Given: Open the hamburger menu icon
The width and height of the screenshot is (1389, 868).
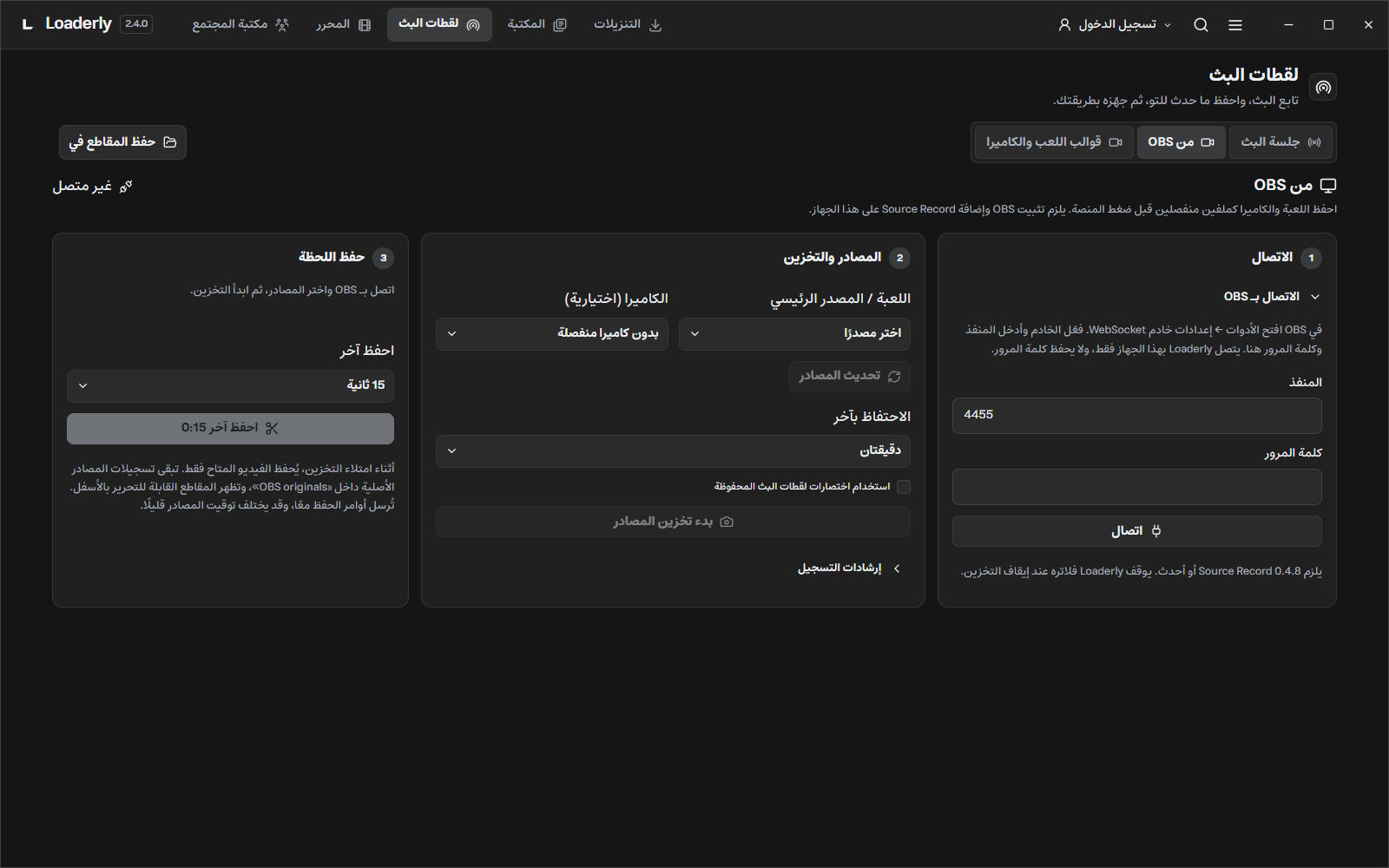Looking at the screenshot, I should tap(1235, 25).
